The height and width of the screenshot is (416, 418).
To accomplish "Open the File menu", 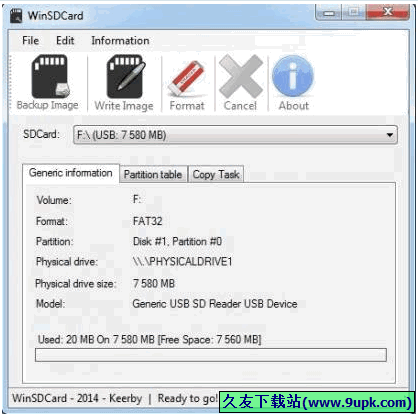I will (30, 41).
